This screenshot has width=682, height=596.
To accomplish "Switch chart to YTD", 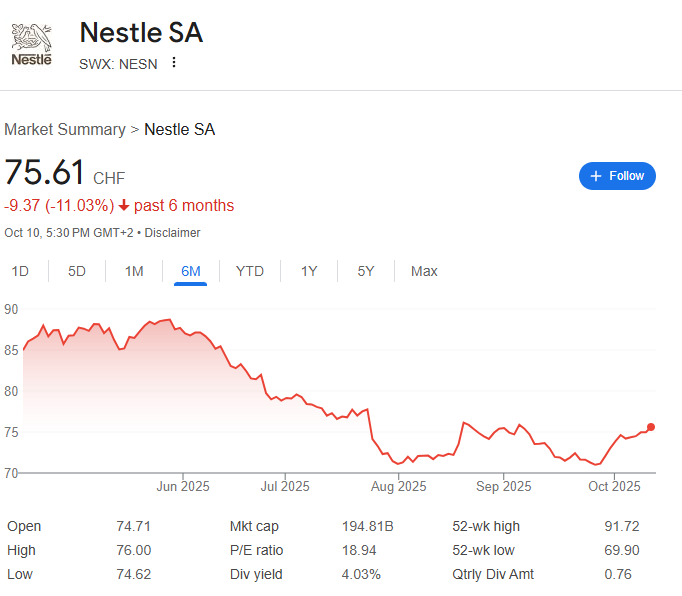I will (250, 271).
